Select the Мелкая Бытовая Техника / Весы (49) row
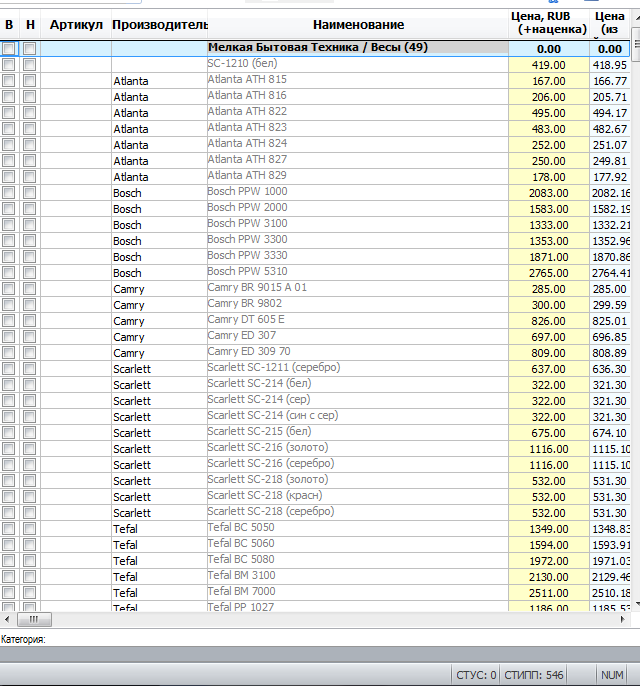Image resolution: width=640 pixels, height=686 pixels. tap(315, 49)
